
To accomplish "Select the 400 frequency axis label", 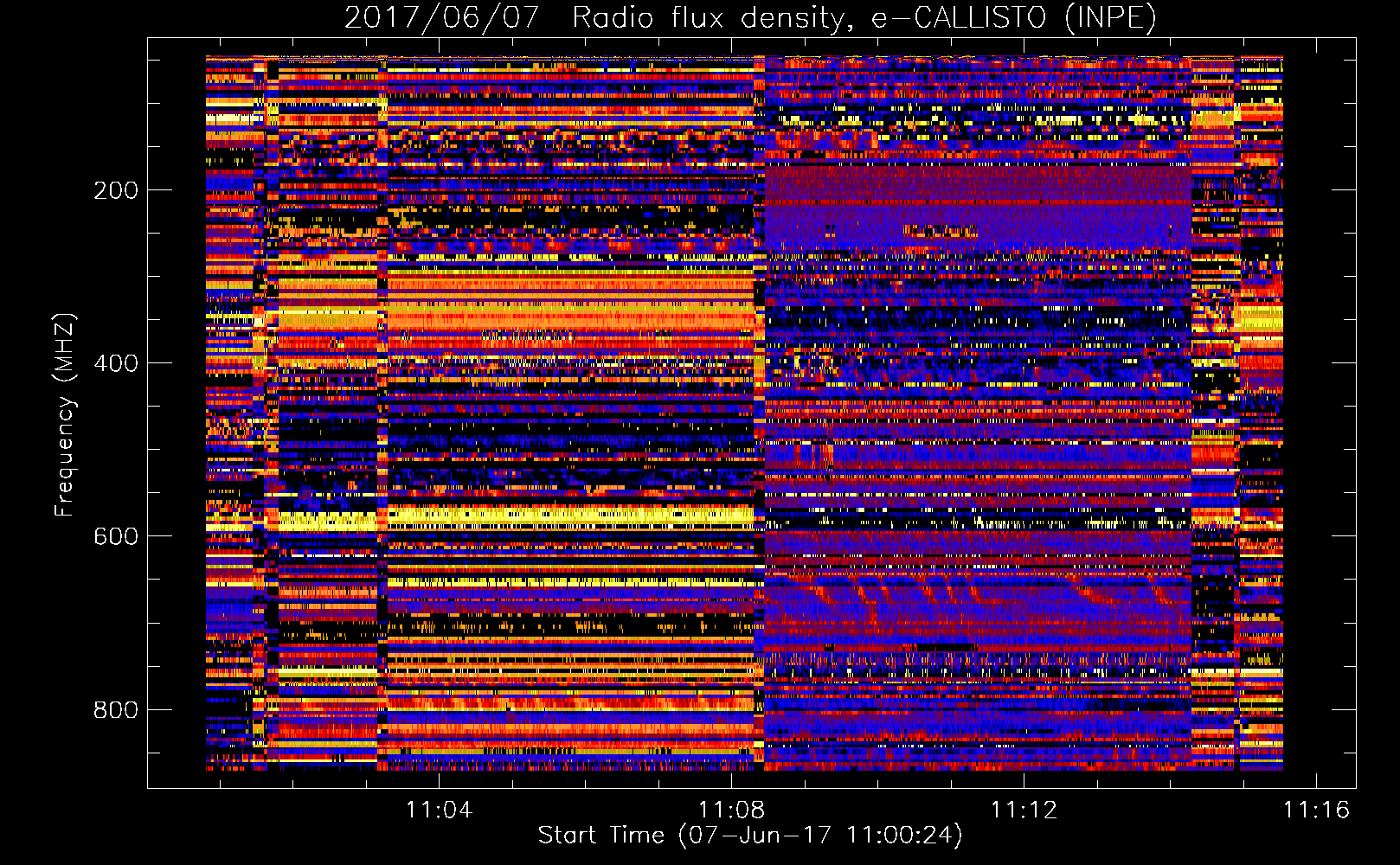I will tap(116, 363).
